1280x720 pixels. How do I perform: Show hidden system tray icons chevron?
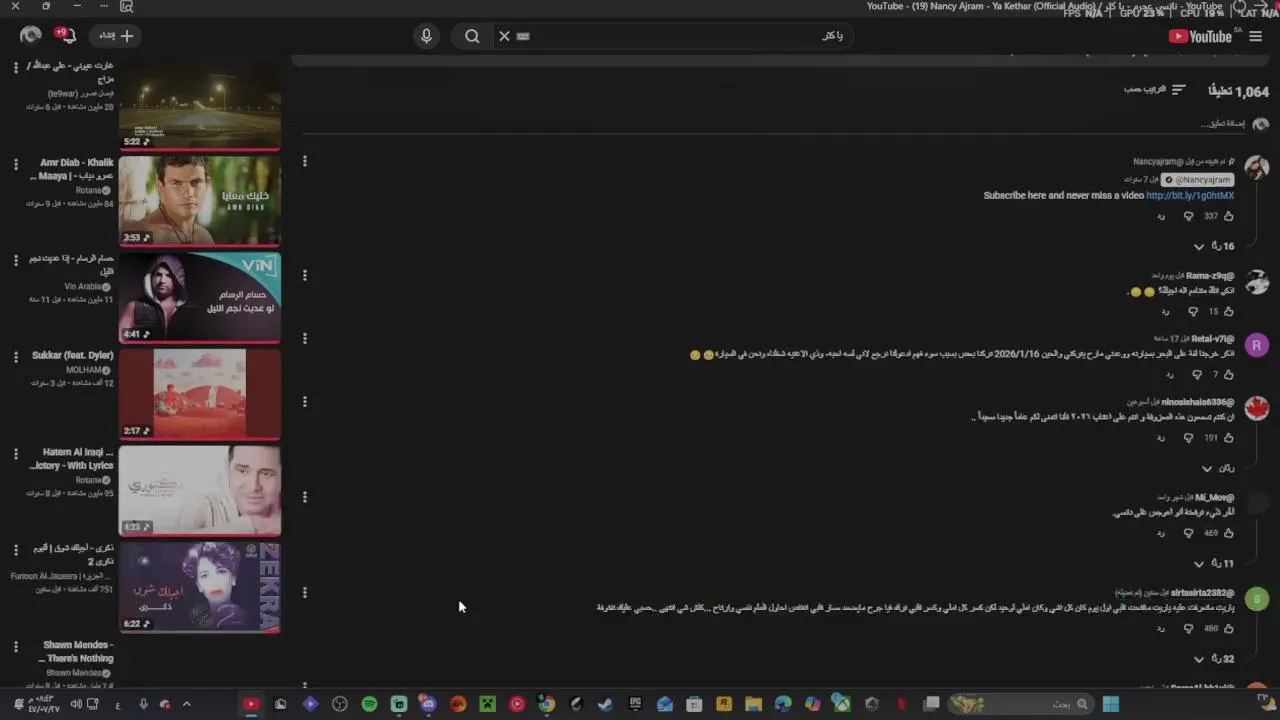pos(186,704)
